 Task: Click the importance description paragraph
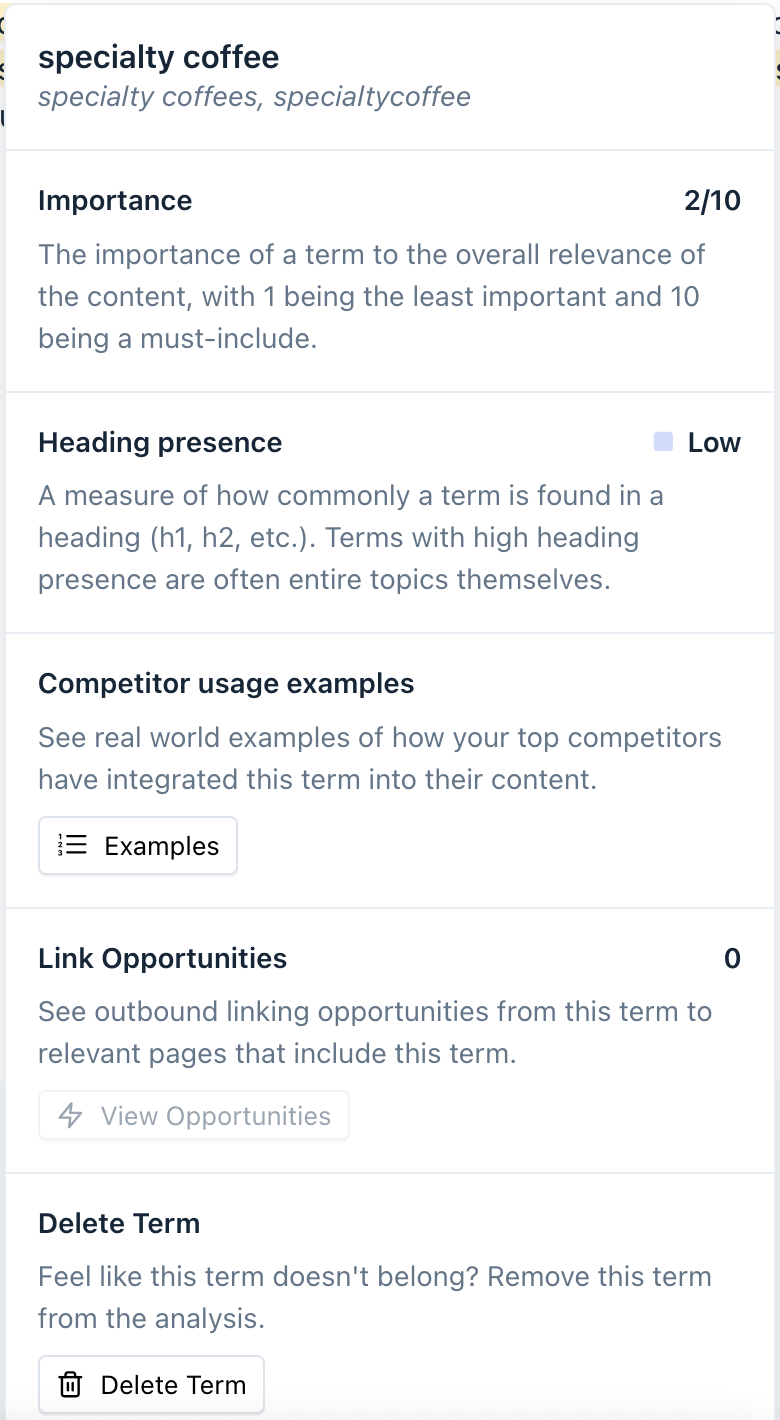[372, 296]
